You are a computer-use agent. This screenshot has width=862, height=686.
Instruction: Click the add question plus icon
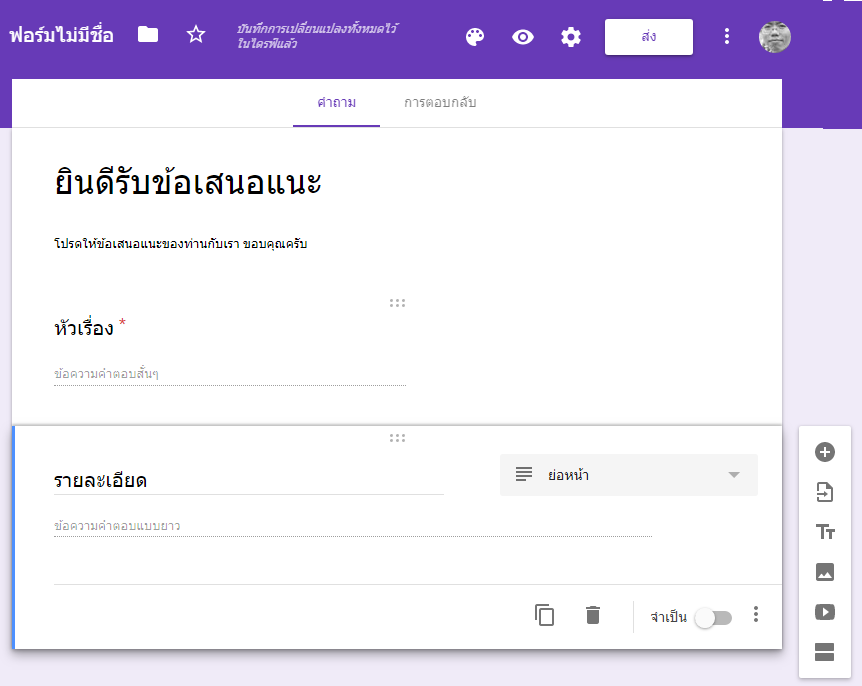point(825,452)
